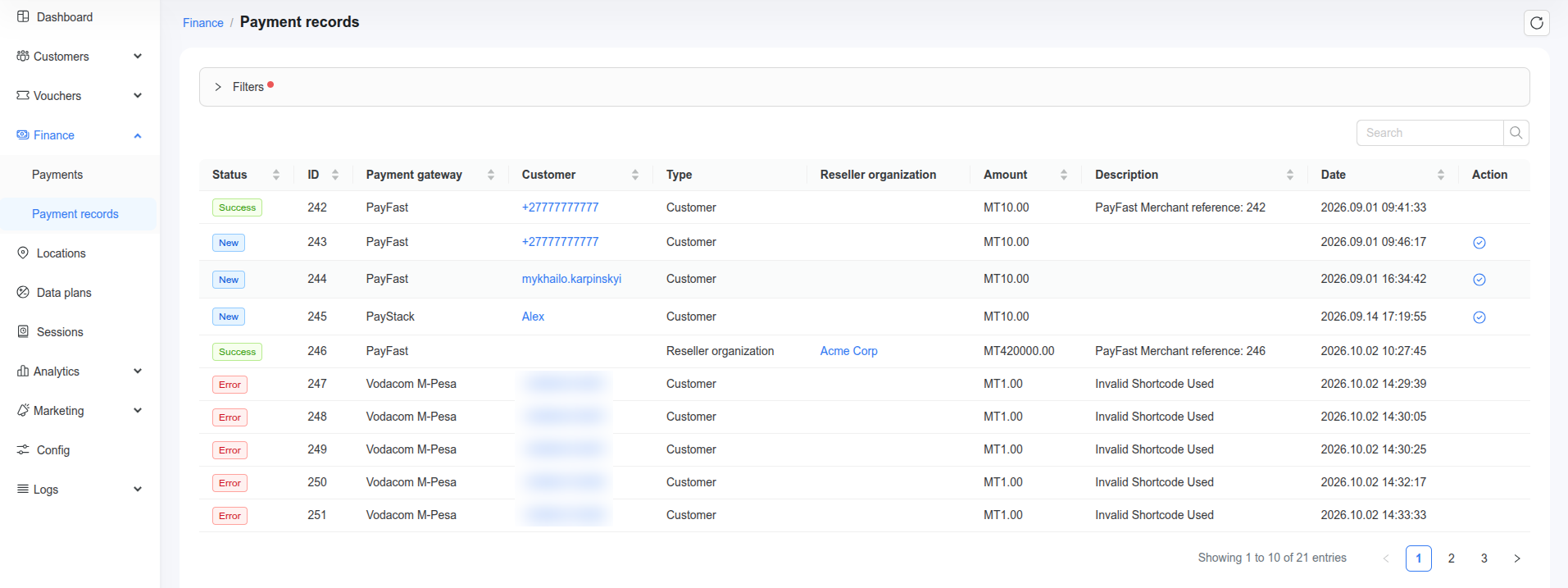
Task: Click the Analytics bar chart icon
Action: pos(23,371)
